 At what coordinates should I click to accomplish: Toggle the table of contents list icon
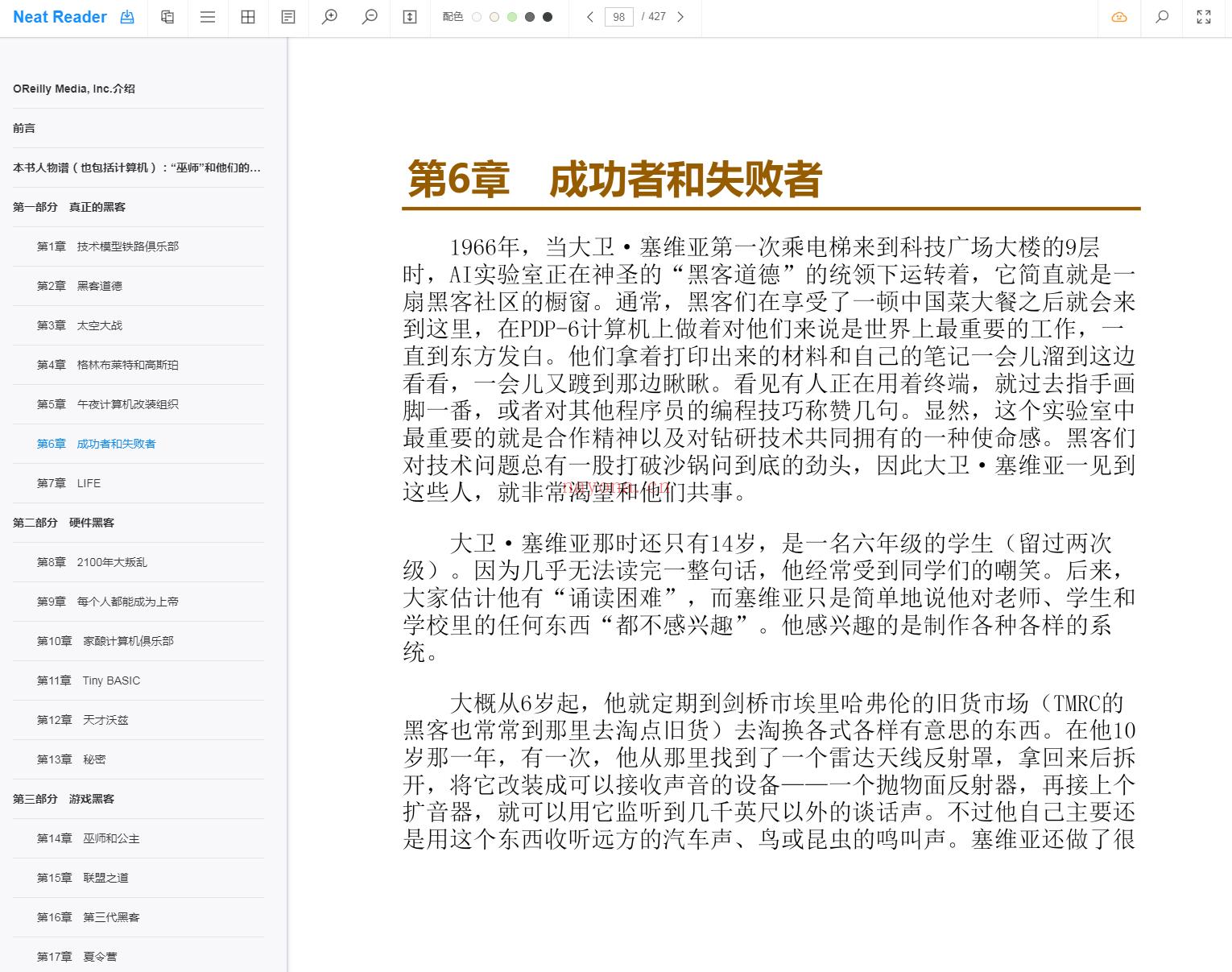click(x=208, y=17)
